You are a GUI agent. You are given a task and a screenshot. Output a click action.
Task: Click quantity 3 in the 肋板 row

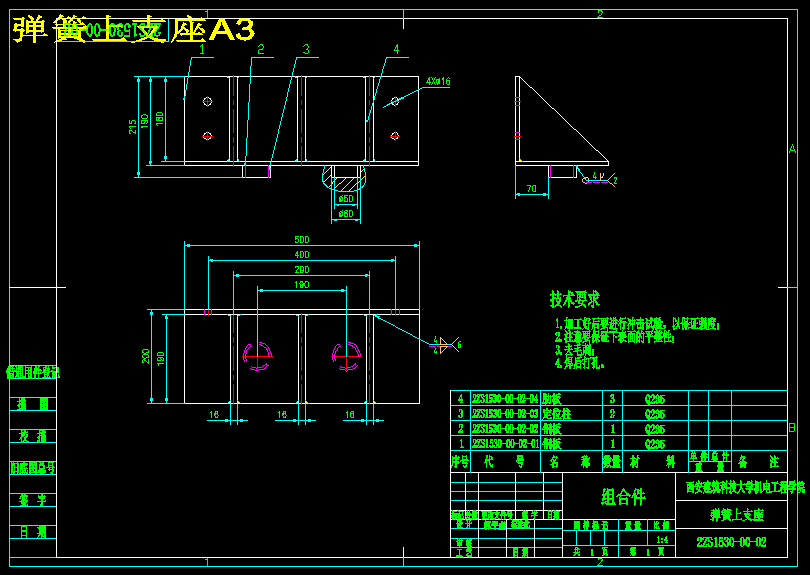[612, 399]
